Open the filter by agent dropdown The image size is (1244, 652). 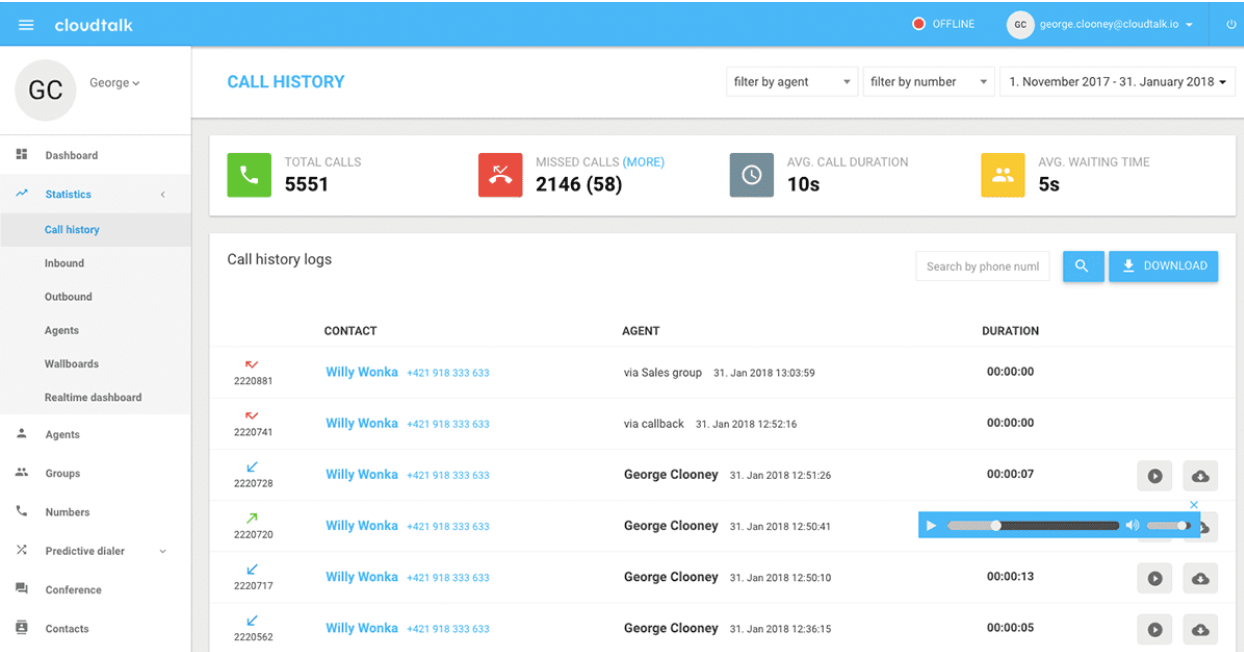tap(791, 81)
